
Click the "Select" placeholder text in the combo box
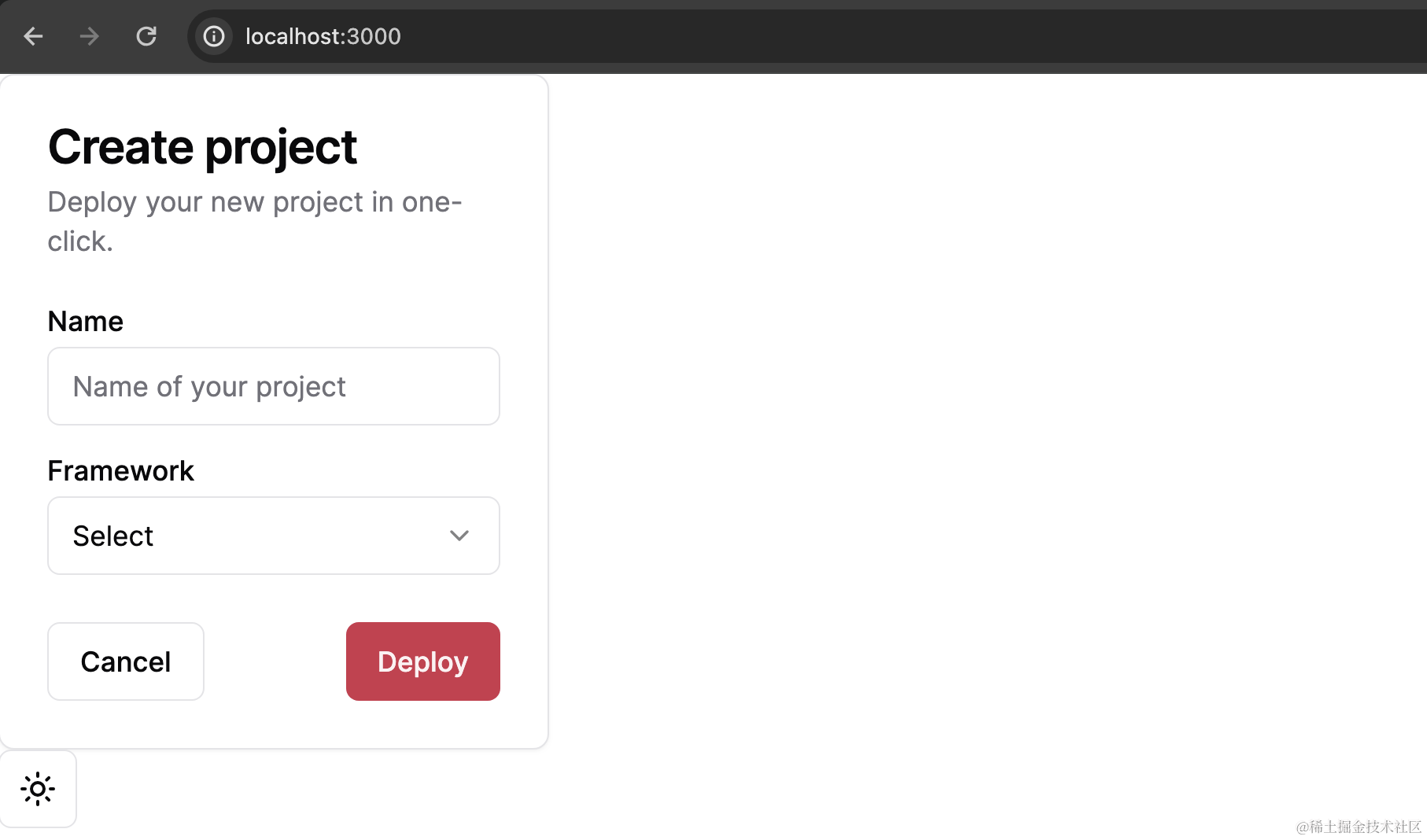pyautogui.click(x=112, y=536)
